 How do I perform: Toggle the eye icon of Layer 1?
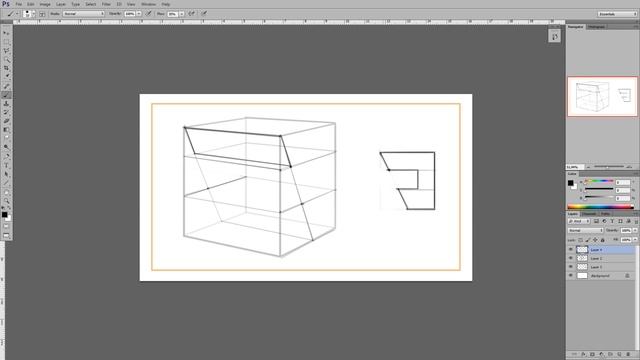coord(571,267)
